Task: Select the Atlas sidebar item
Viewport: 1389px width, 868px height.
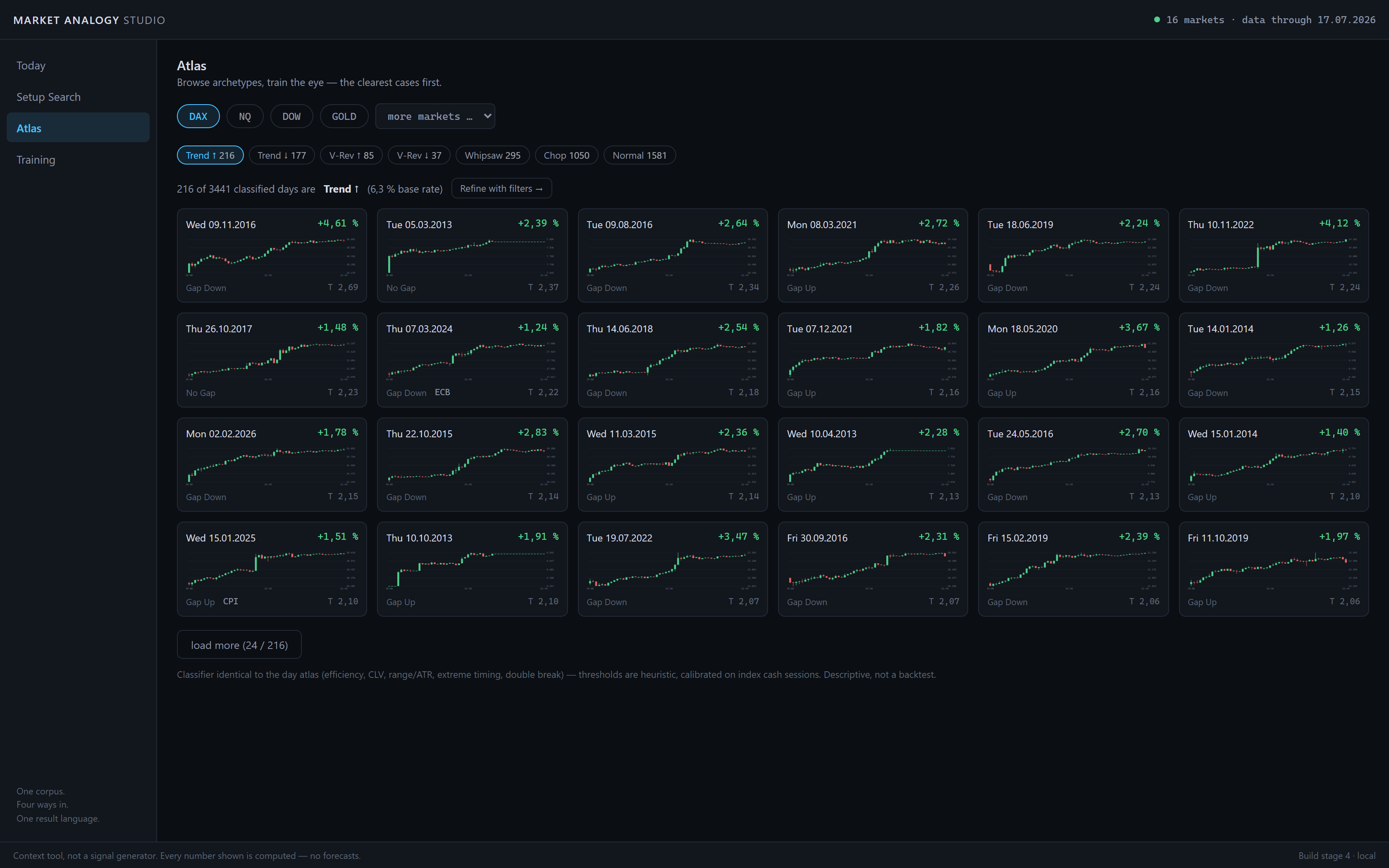Action: (x=78, y=128)
